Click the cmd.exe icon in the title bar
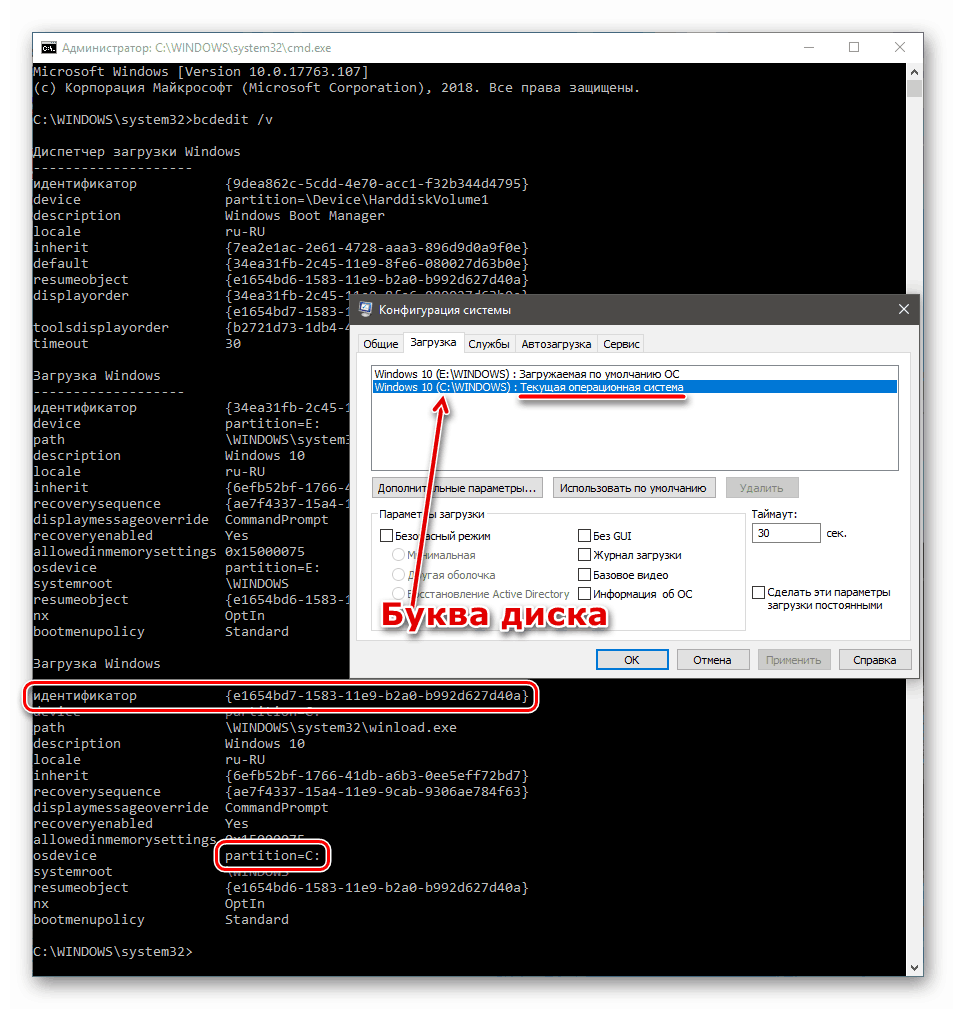 (48, 47)
